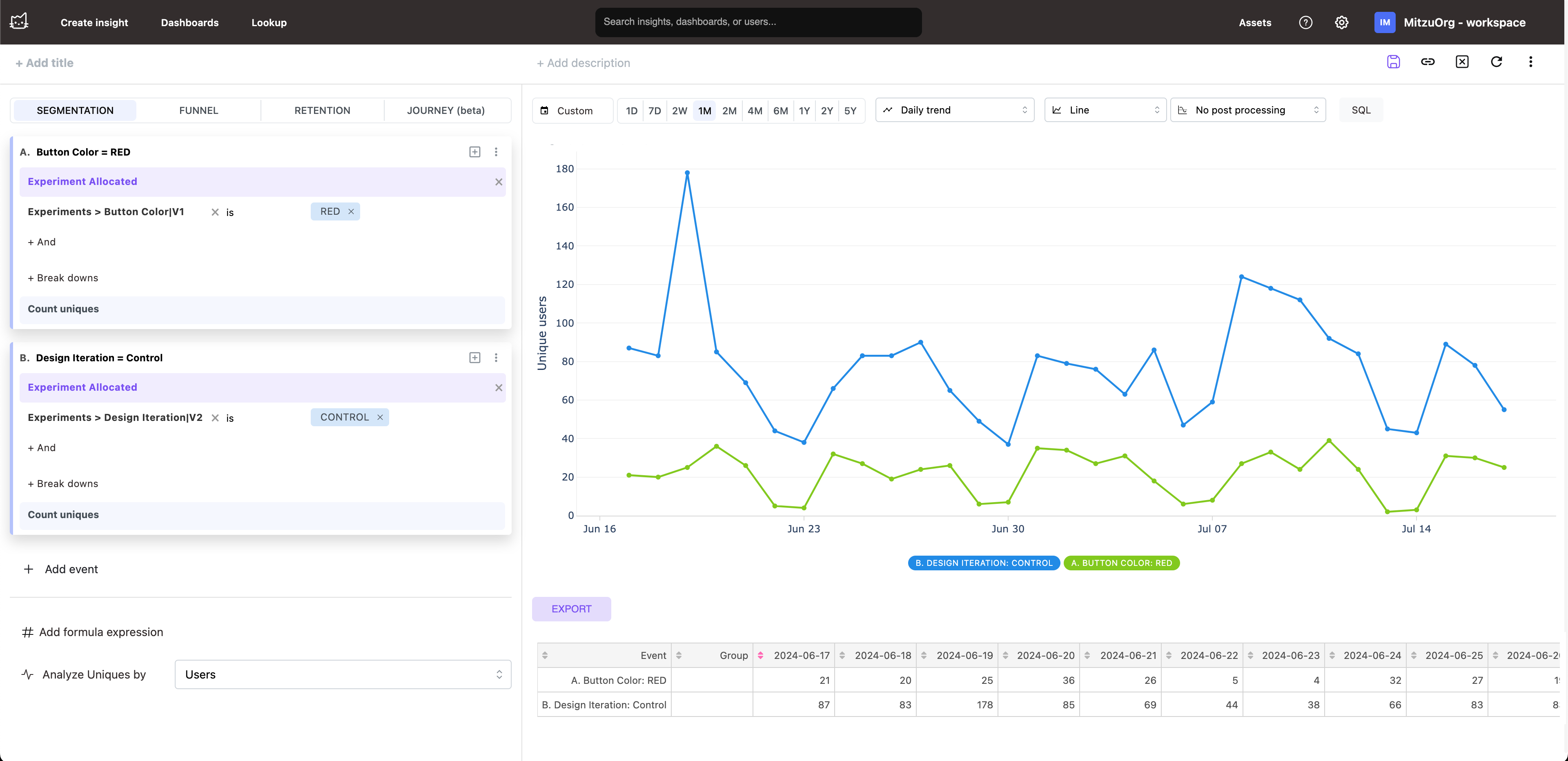This screenshot has height=761, width=1568.
Task: Switch to the FUNNEL tab
Action: [198, 111]
